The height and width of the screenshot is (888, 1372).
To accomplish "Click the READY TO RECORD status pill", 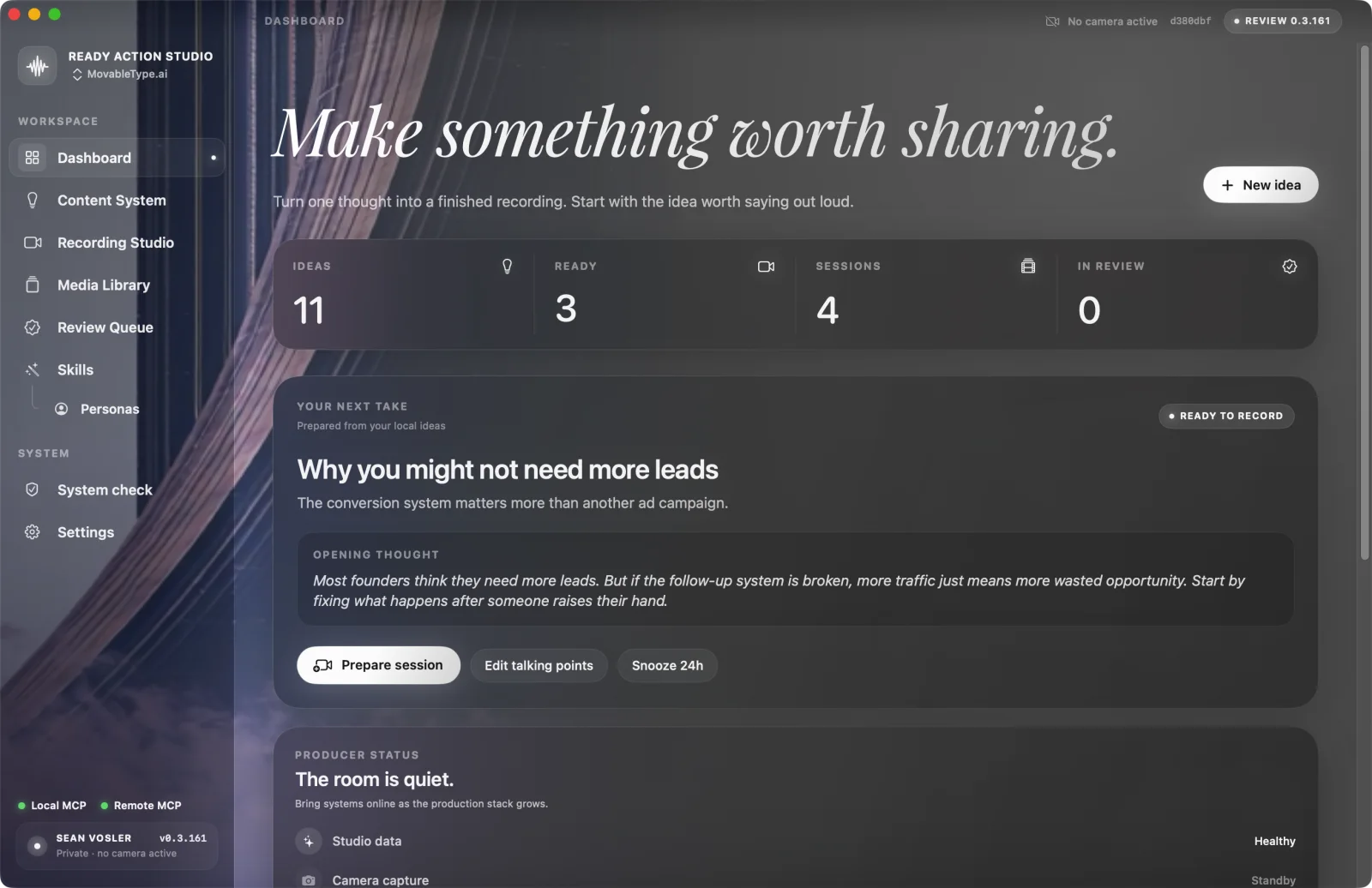I will 1226,416.
